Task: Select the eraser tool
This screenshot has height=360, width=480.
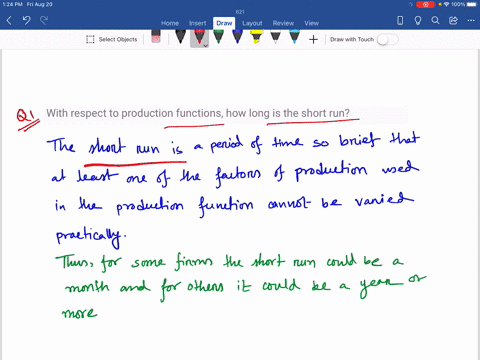Action: click(156, 37)
